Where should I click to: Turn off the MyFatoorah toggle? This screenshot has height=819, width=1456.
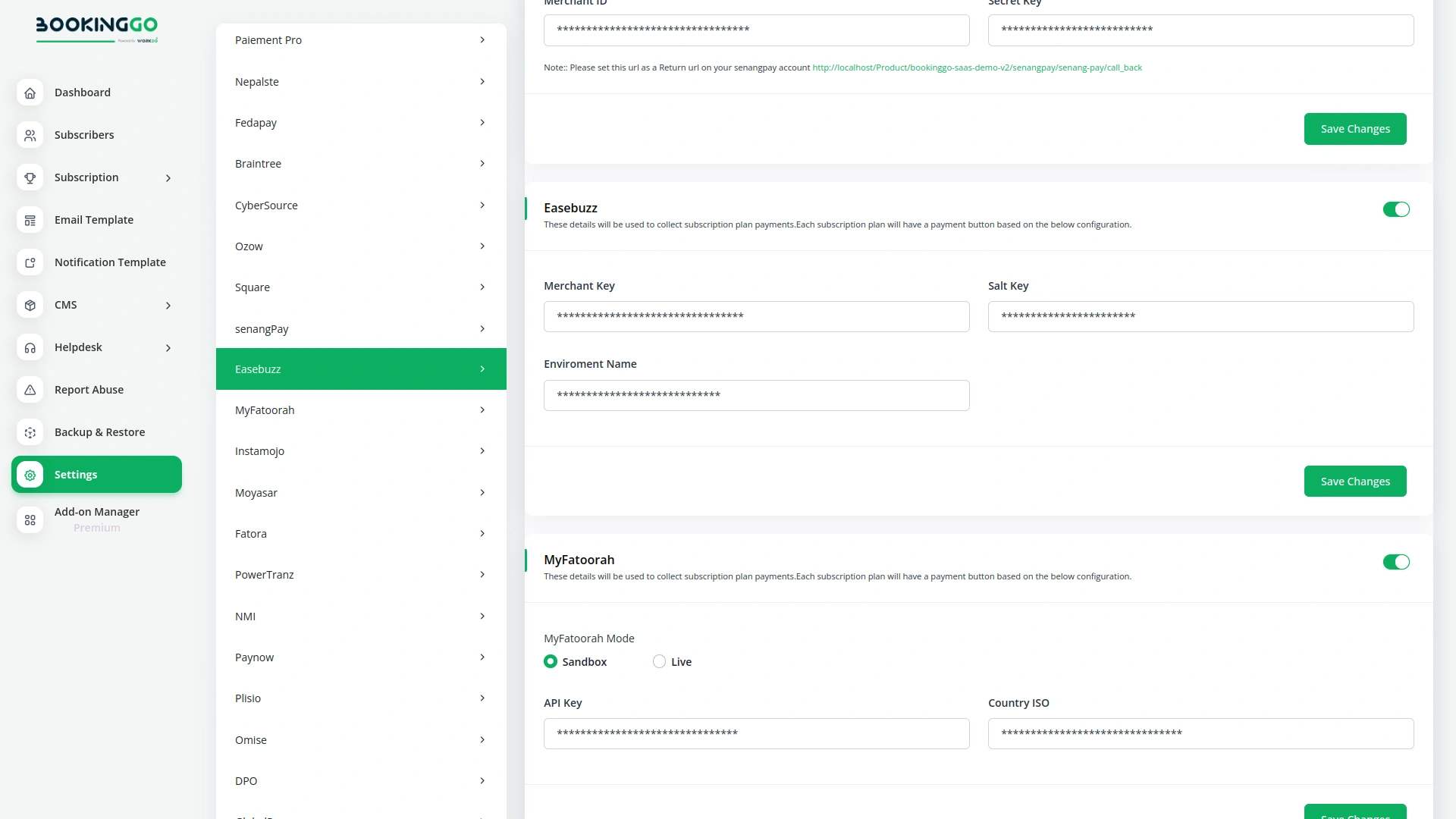coord(1396,562)
